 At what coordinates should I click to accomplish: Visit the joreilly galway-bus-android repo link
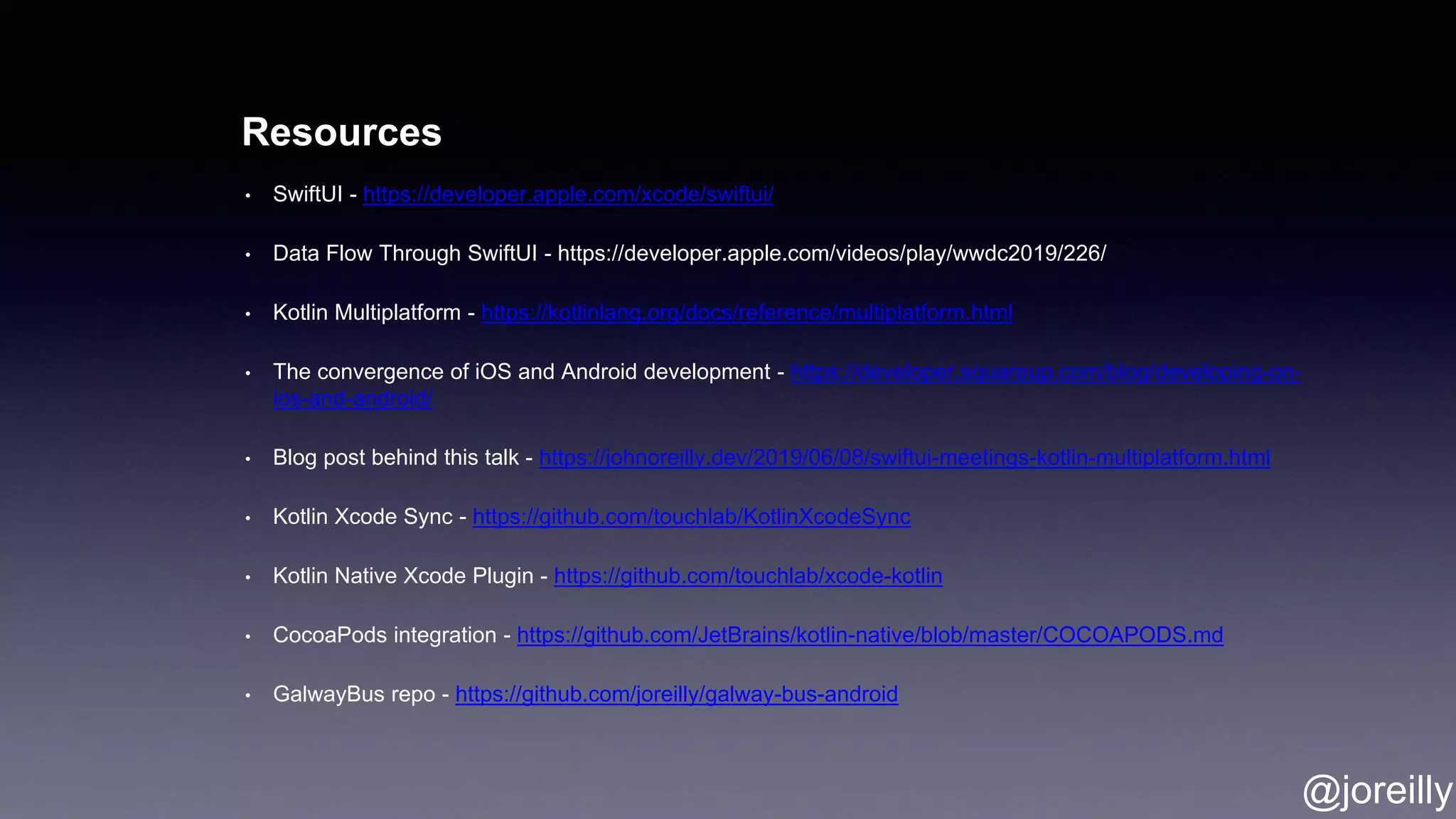(676, 694)
